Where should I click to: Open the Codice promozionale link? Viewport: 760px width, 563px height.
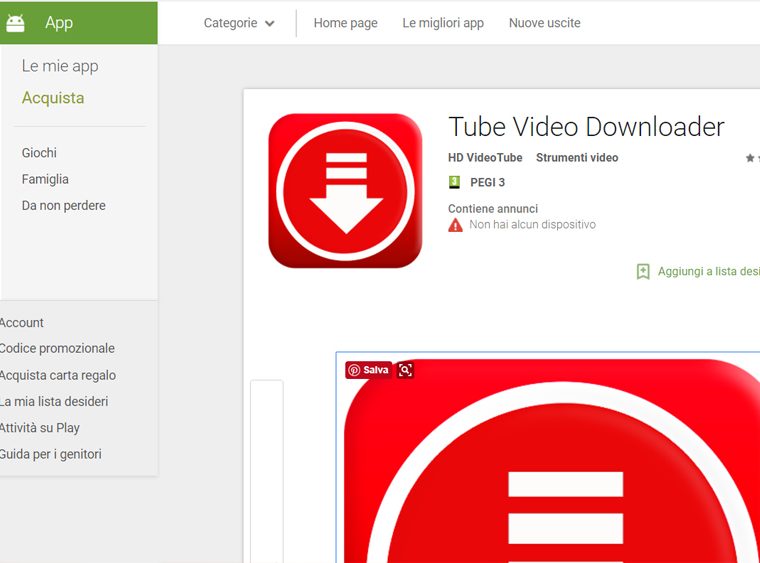tap(57, 348)
